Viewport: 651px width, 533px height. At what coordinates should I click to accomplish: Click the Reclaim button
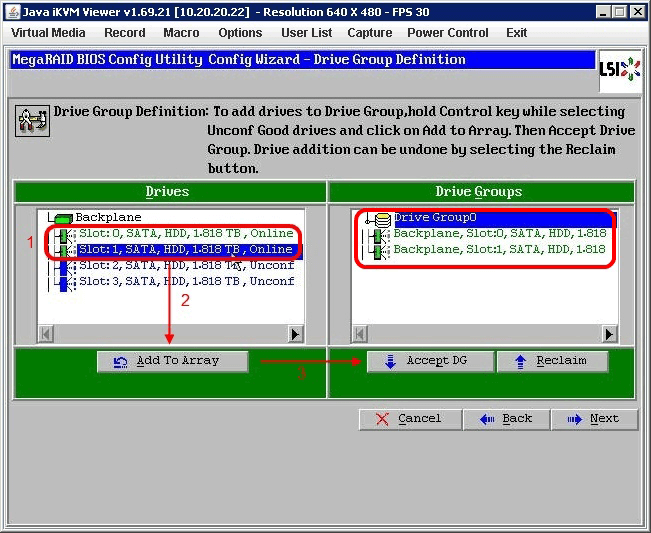click(552, 361)
